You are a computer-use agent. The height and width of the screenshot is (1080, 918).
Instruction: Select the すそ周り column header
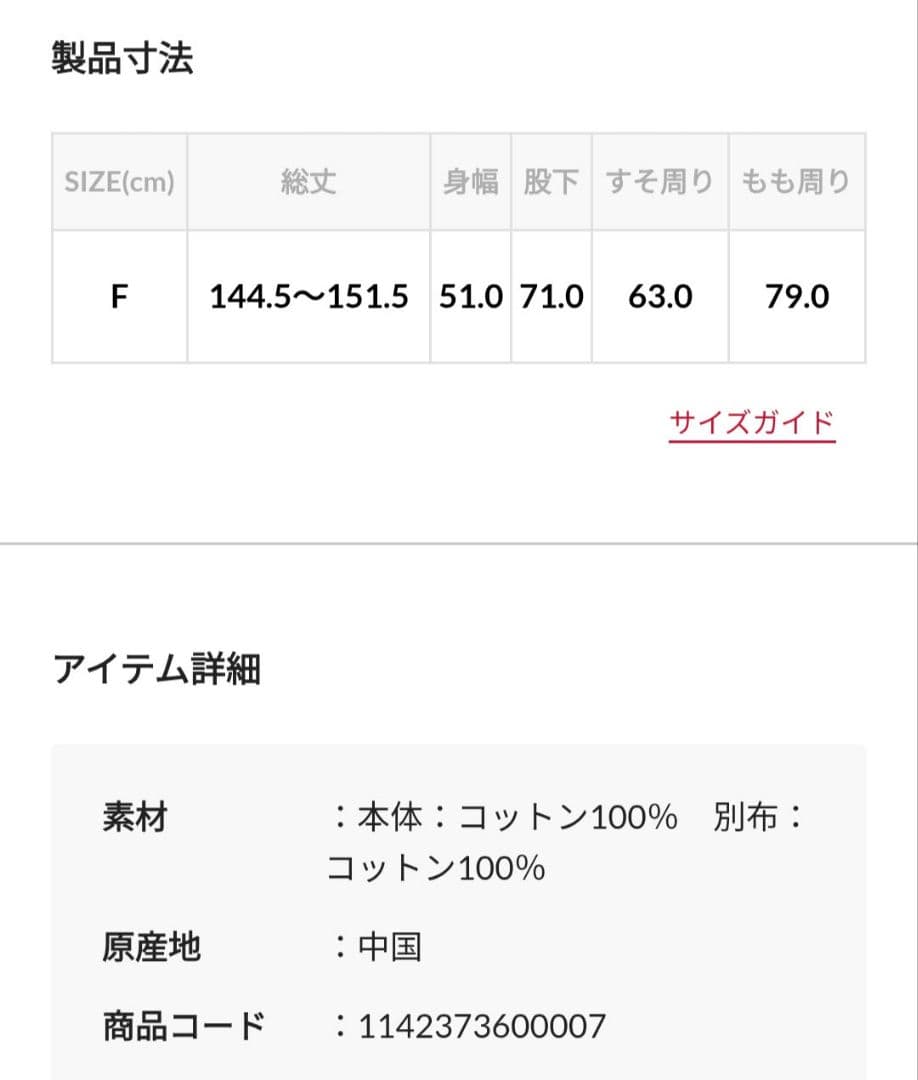(660, 182)
